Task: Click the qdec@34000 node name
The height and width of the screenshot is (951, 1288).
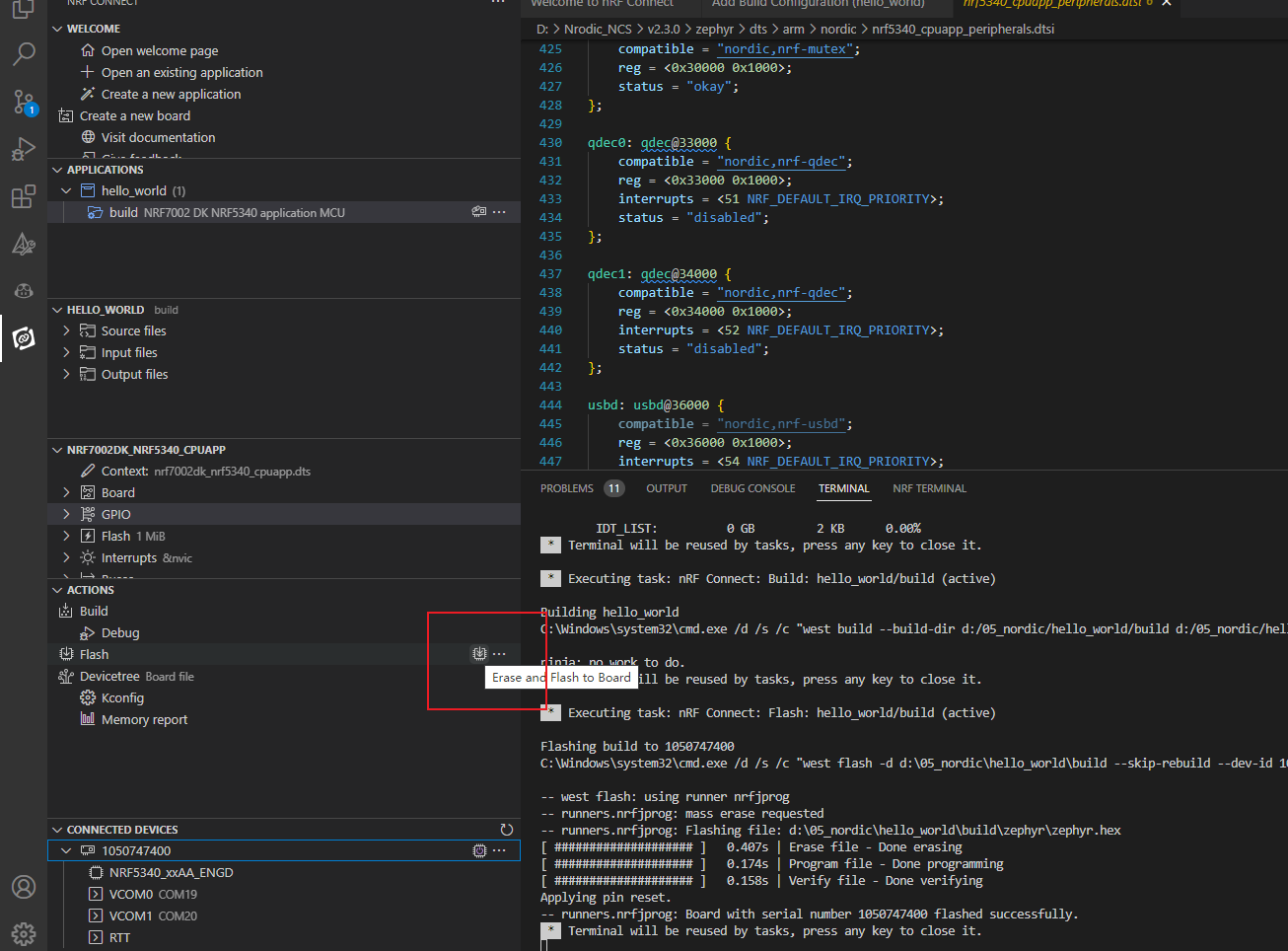Action: click(679, 273)
